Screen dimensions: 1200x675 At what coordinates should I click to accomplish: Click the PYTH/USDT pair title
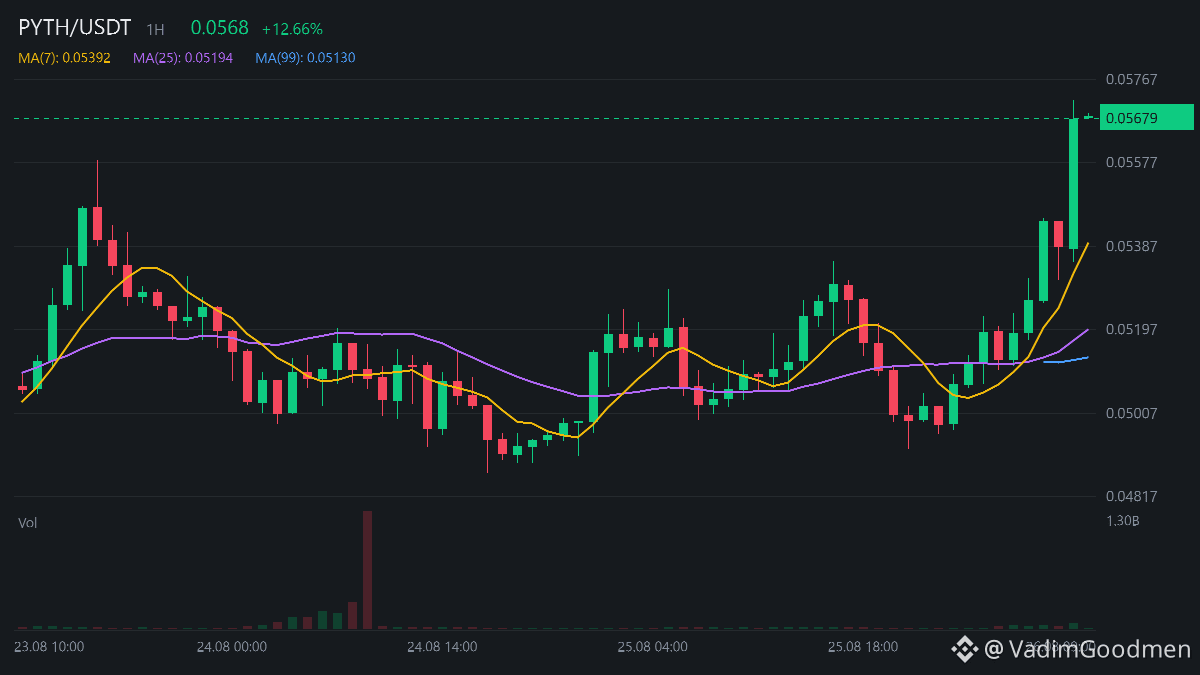75,28
